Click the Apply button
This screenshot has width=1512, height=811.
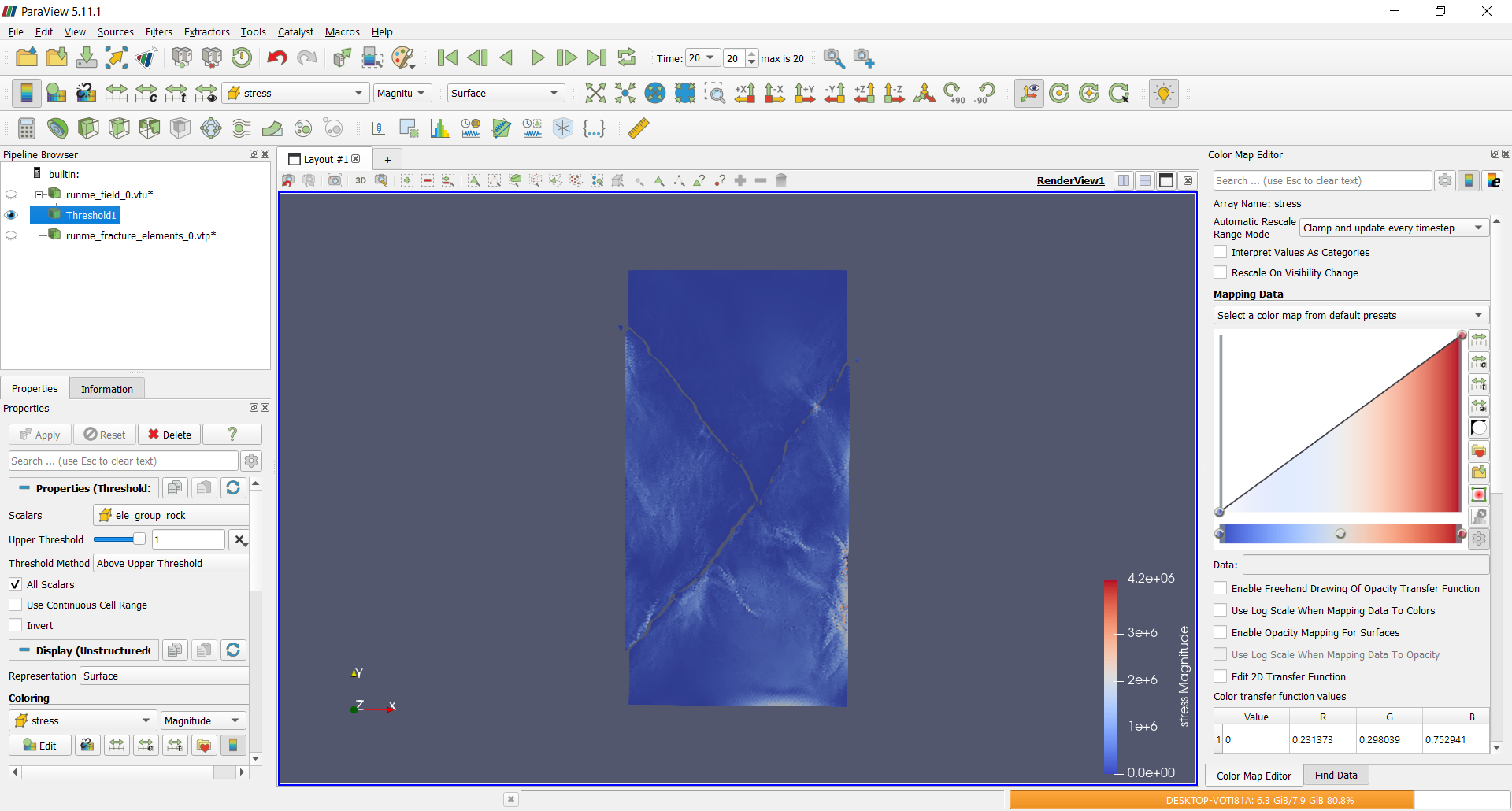point(40,435)
